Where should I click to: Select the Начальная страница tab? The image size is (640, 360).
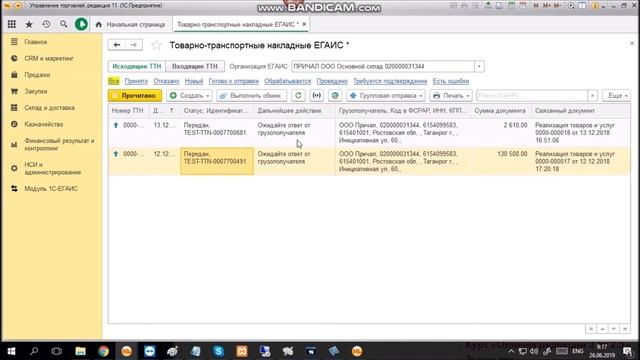click(131, 24)
